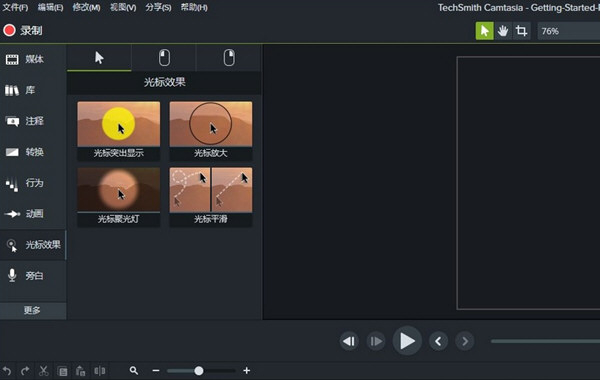Click the redo arrow icon
600x380 pixels.
(25, 370)
